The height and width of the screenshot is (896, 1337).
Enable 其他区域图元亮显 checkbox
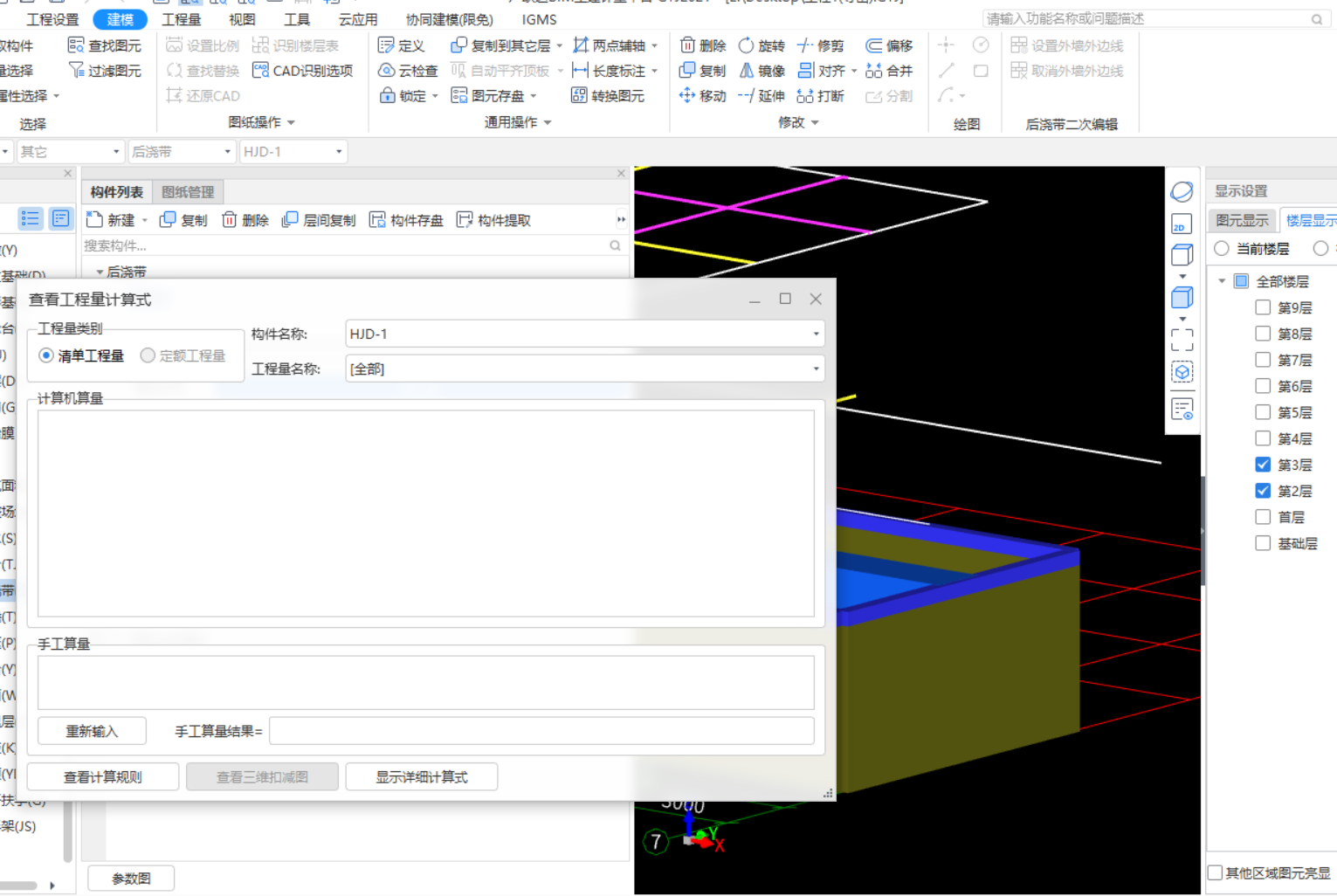click(x=1215, y=872)
